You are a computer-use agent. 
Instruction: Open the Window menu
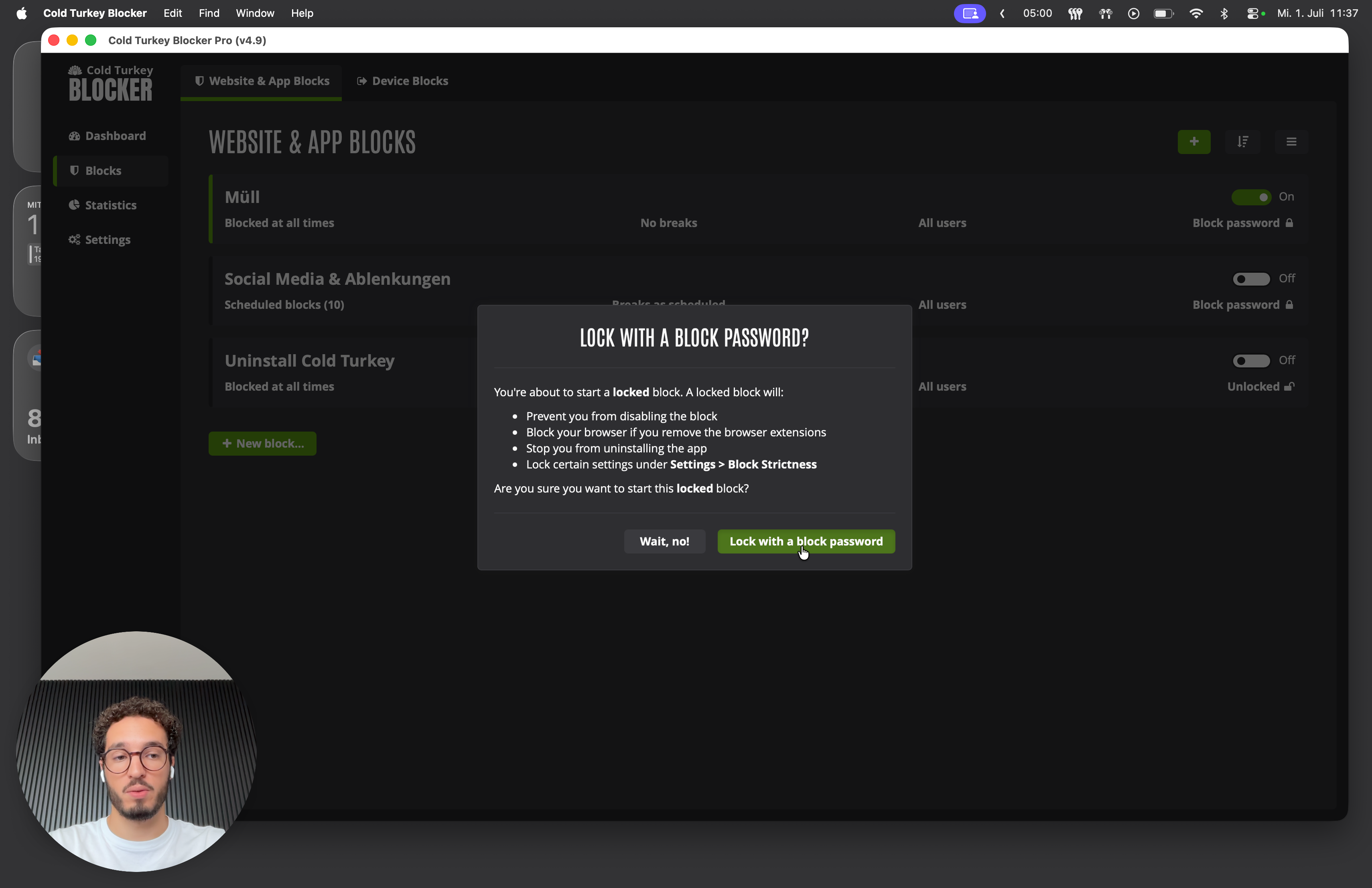point(255,13)
